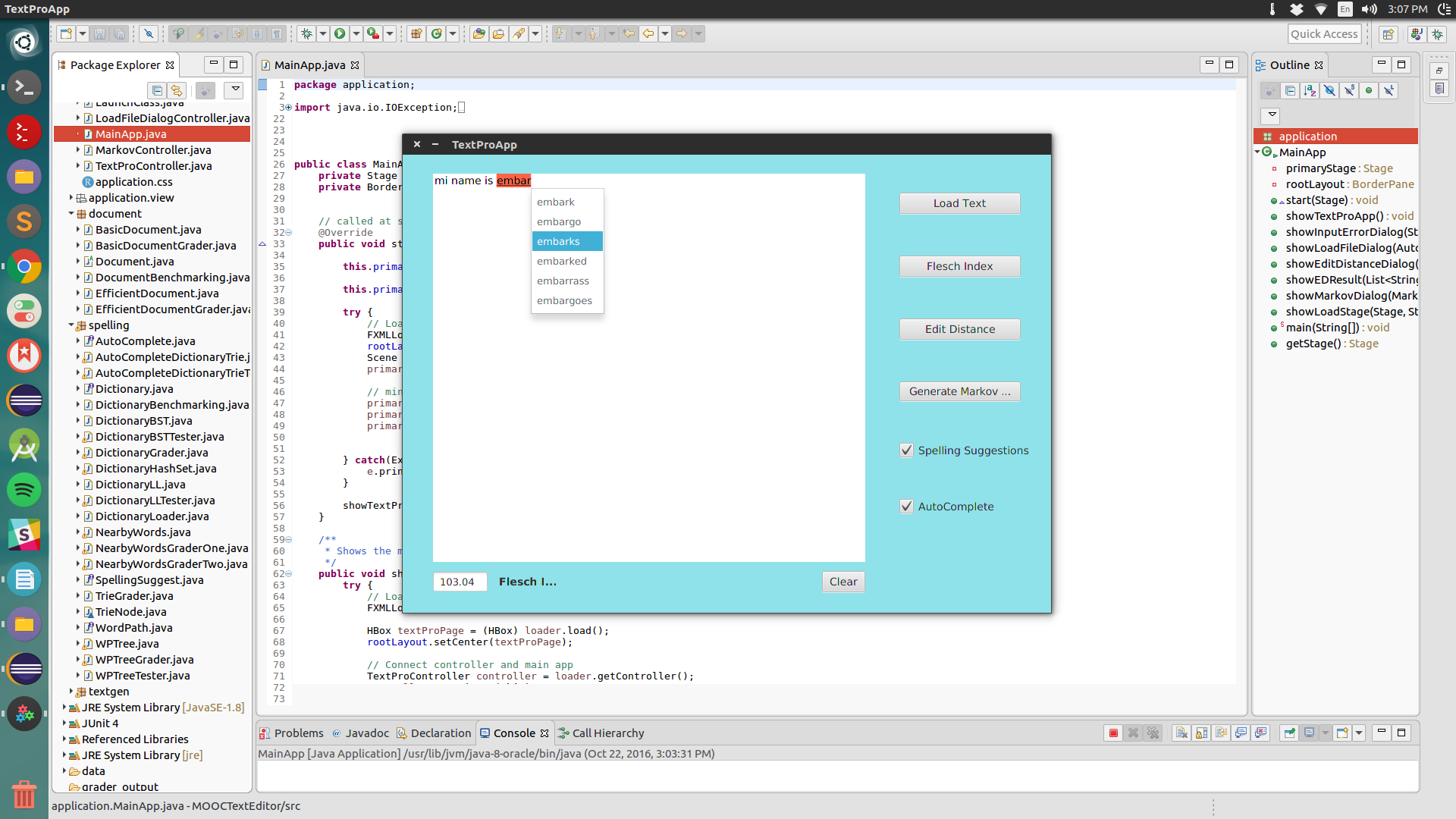Image resolution: width=1456 pixels, height=819 pixels.
Task: Click Collapse All in Package Explorer
Action: pos(157,90)
